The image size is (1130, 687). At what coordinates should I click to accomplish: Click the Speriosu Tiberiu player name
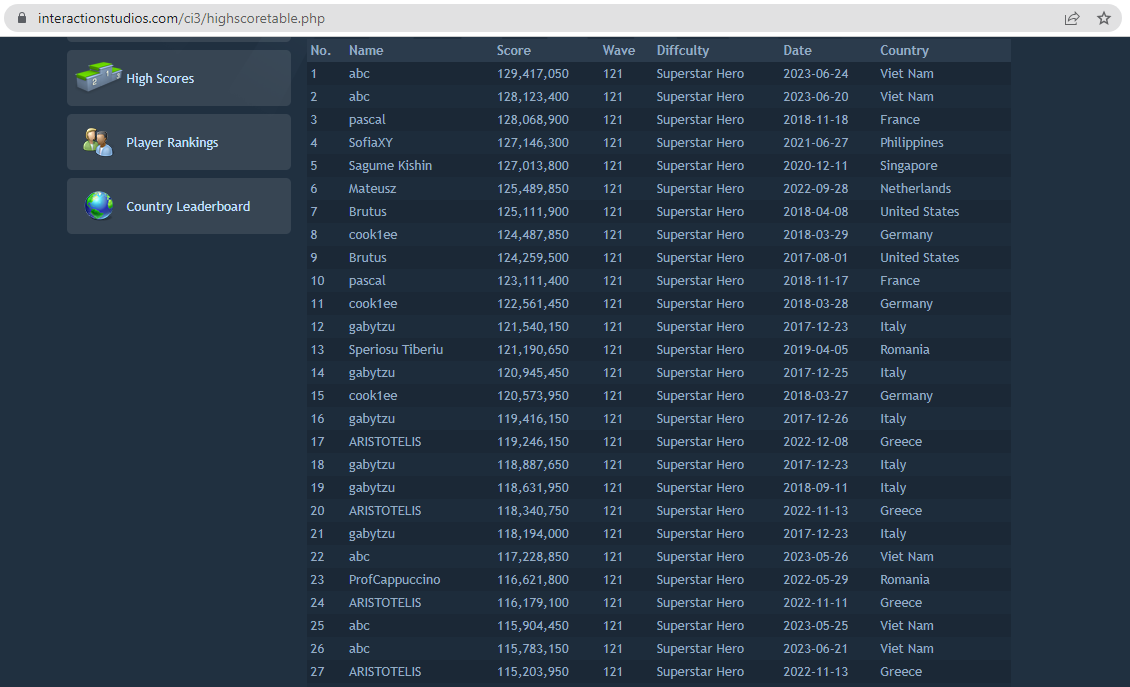(x=396, y=350)
